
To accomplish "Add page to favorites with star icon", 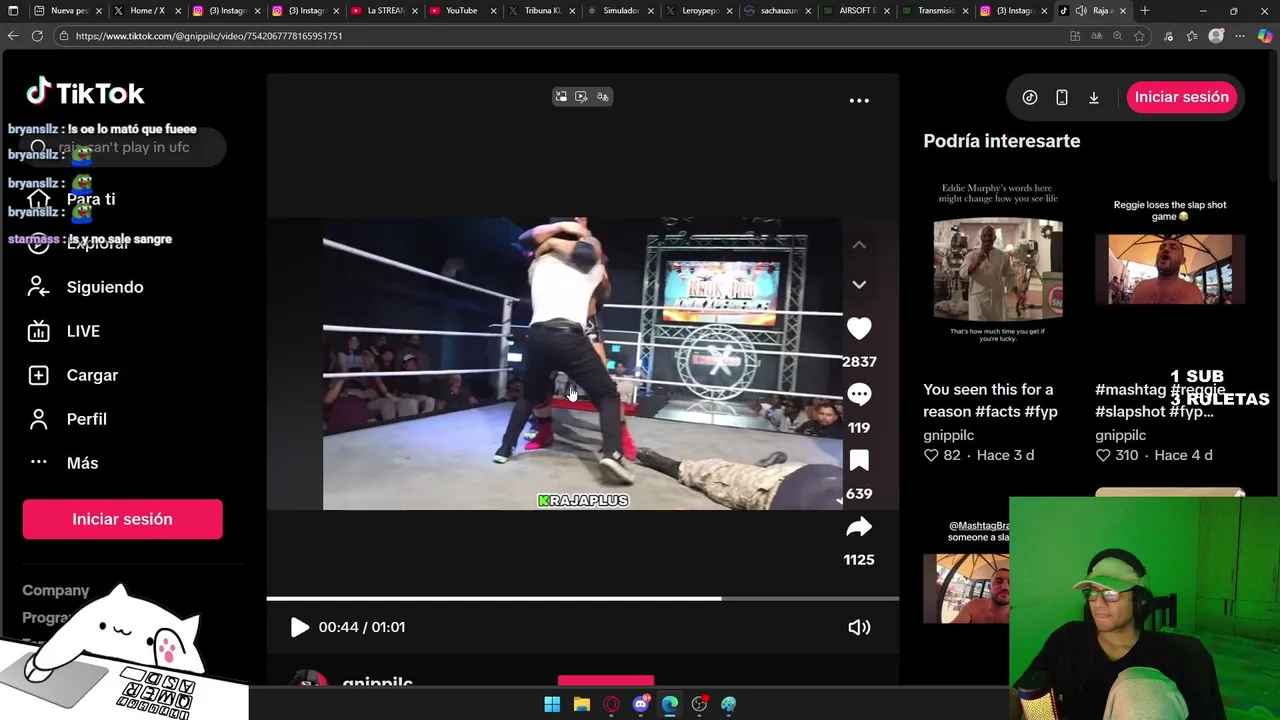I will coord(1139,36).
